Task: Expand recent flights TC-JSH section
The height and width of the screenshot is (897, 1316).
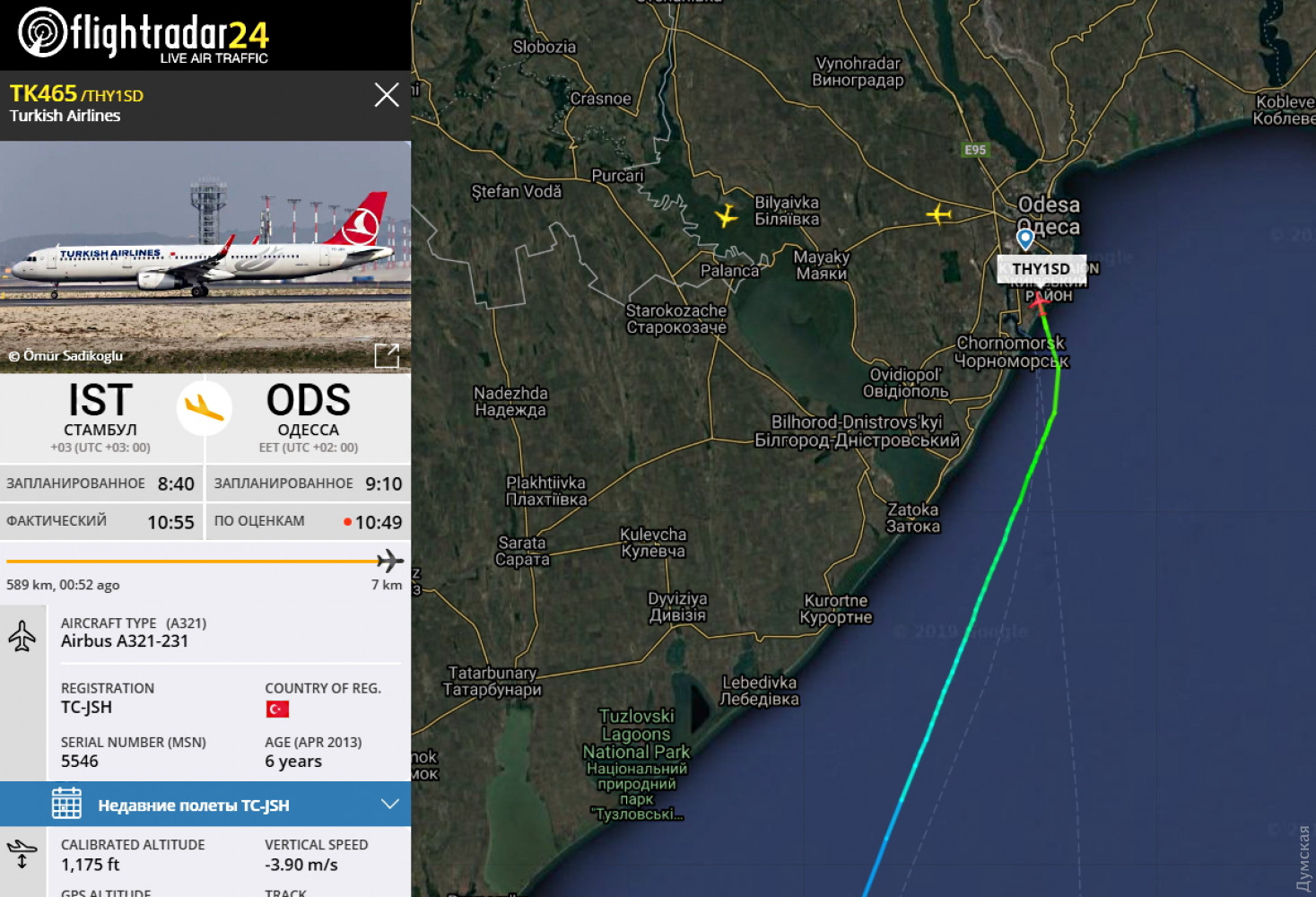Action: [205, 805]
